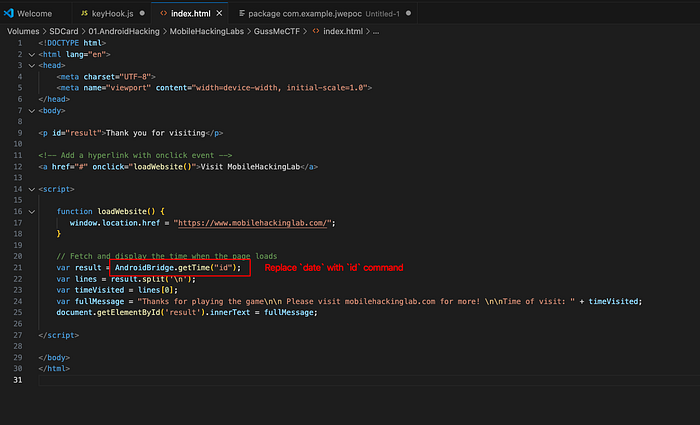Click the closing head tag on line 6

(54, 99)
